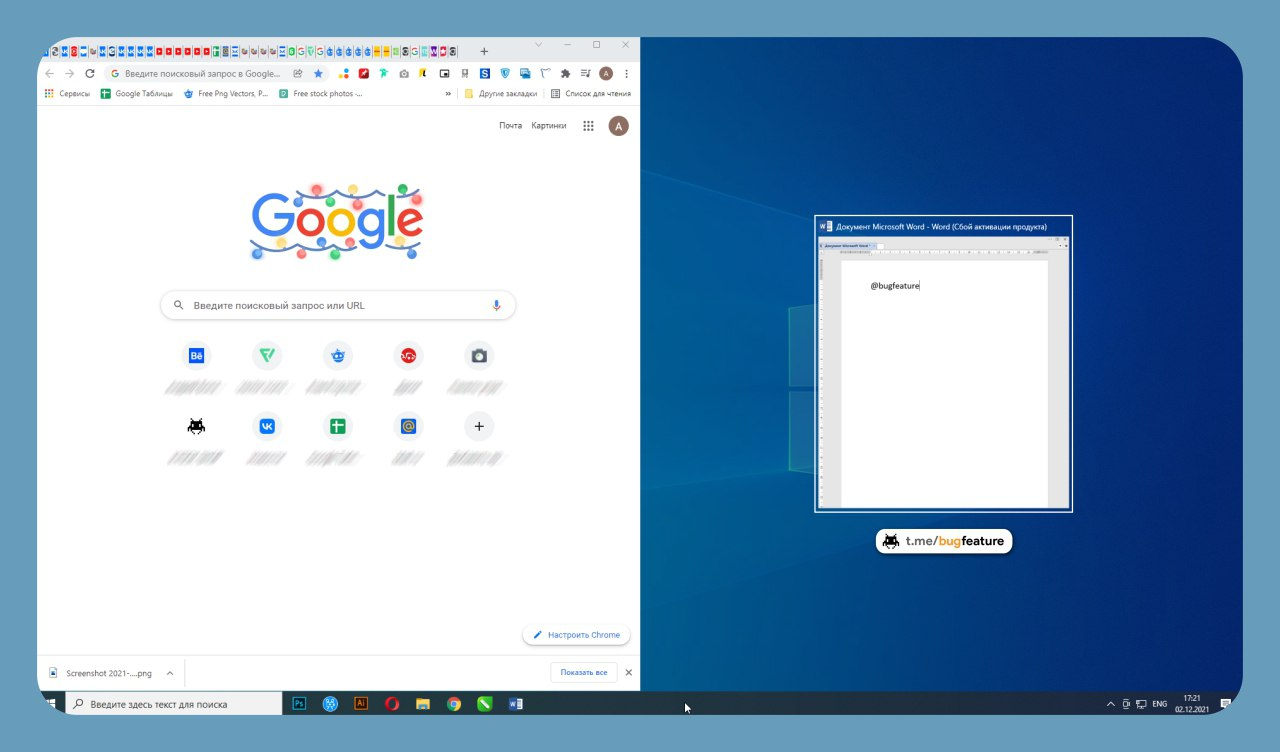Image resolution: width=1280 pixels, height=752 pixels.
Task: Go back in Chrome navigation
Action: pyautogui.click(x=50, y=74)
